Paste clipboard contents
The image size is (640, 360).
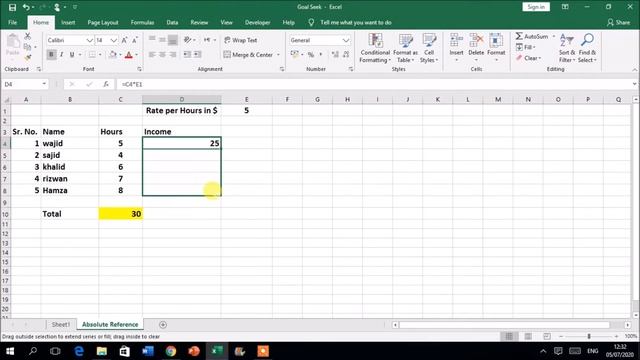[13, 45]
